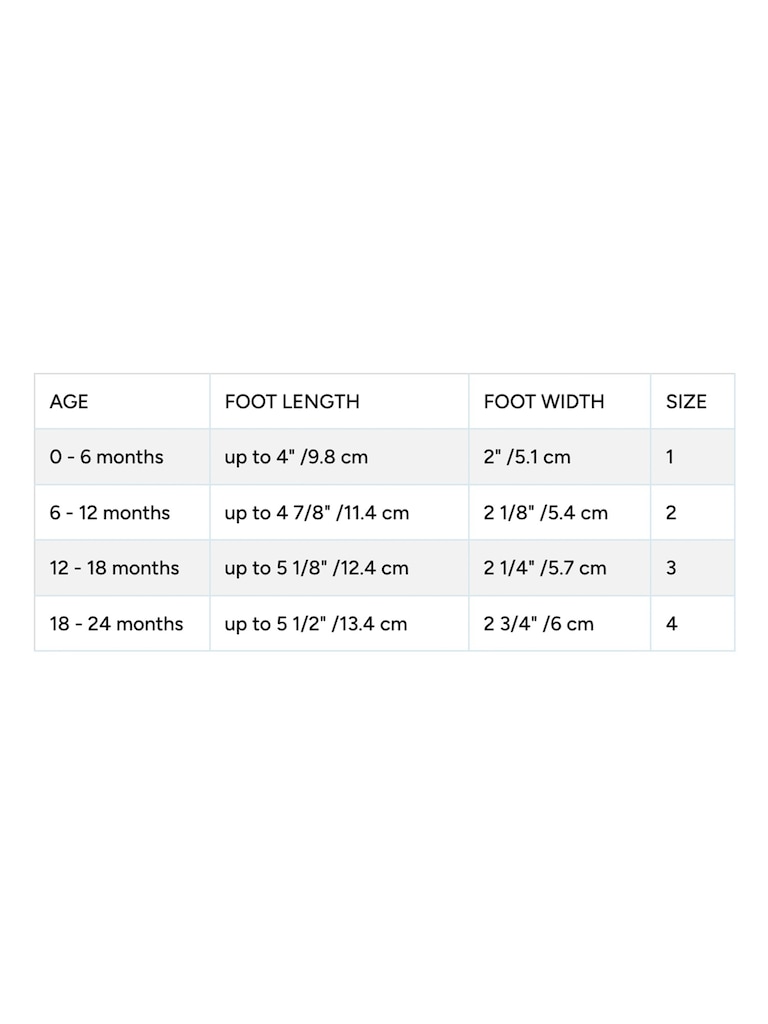Click foot length up to 4" /9.8 cm
The height and width of the screenshot is (1024, 768).
(296, 457)
